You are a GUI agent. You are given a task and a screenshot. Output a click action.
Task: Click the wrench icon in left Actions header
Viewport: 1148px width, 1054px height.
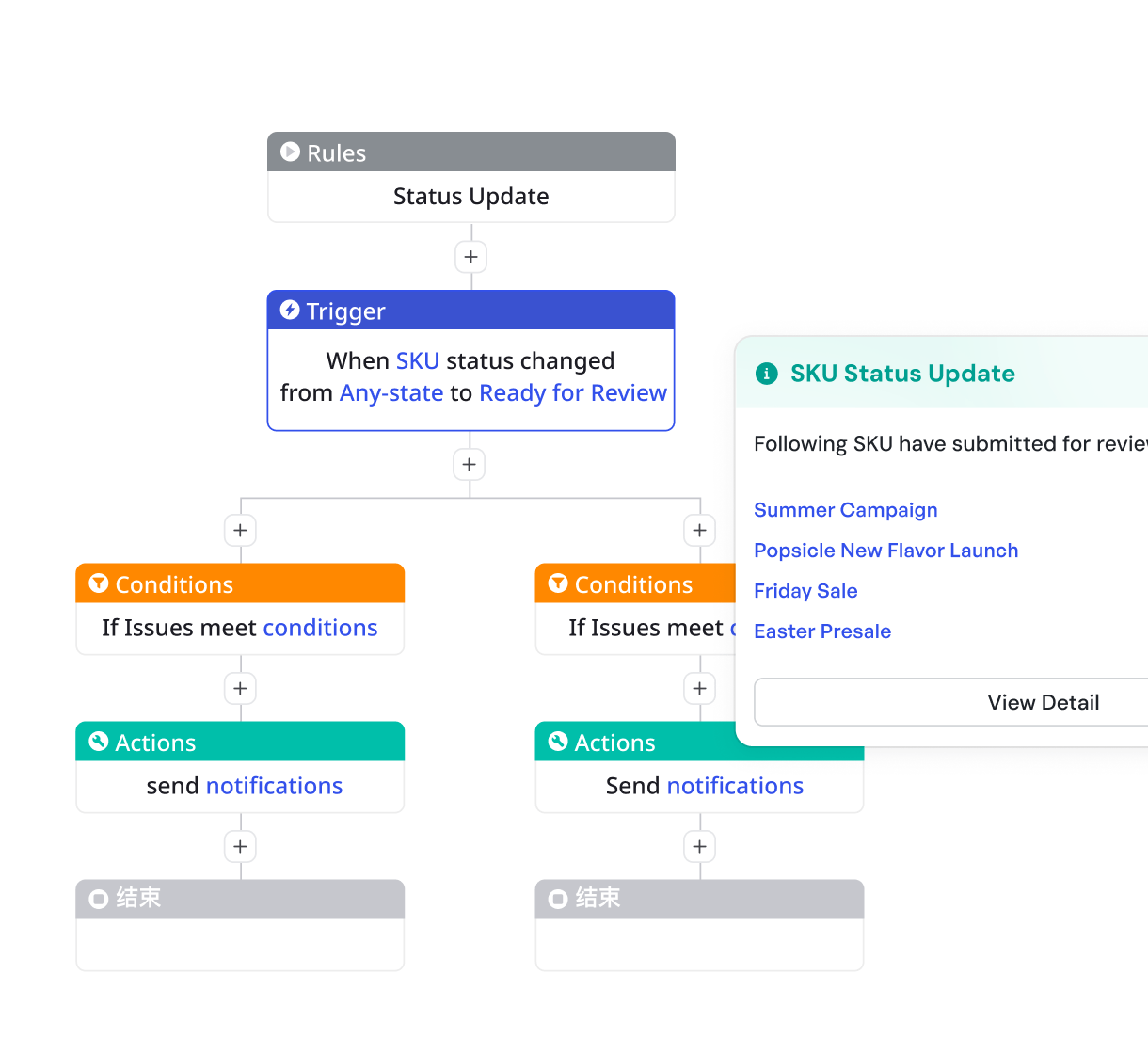click(98, 742)
